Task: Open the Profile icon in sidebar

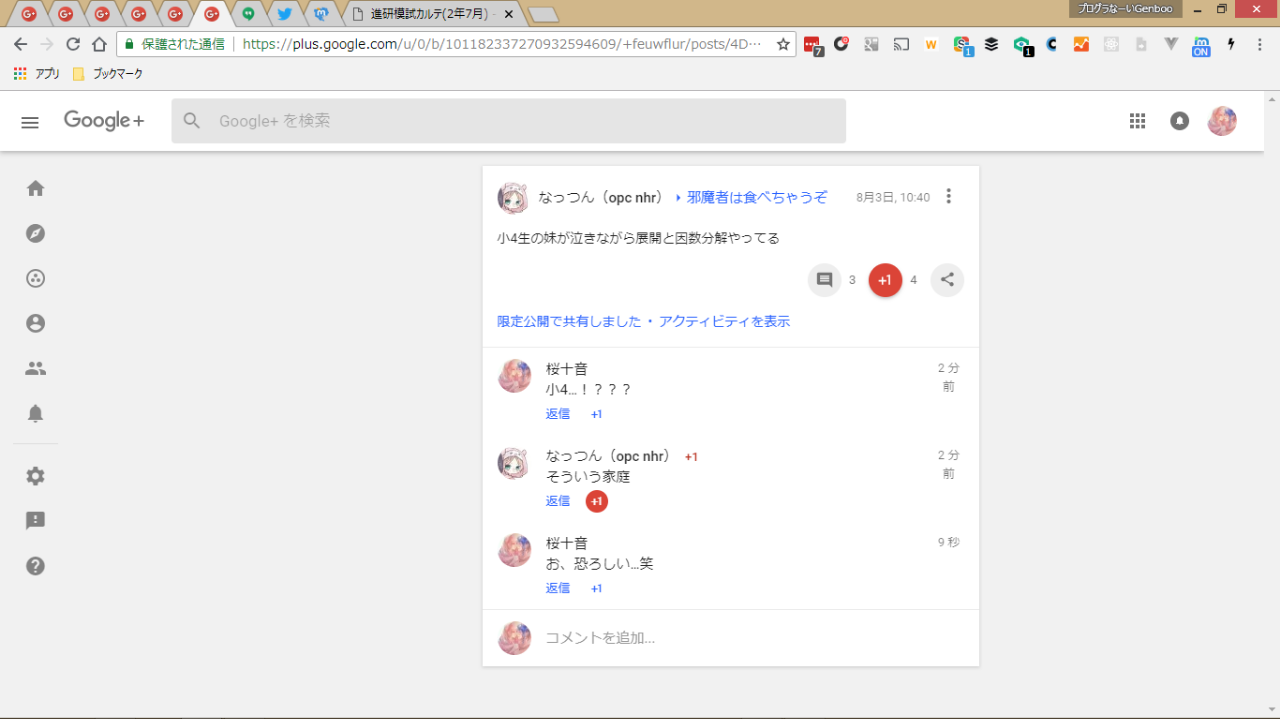Action: (36, 324)
